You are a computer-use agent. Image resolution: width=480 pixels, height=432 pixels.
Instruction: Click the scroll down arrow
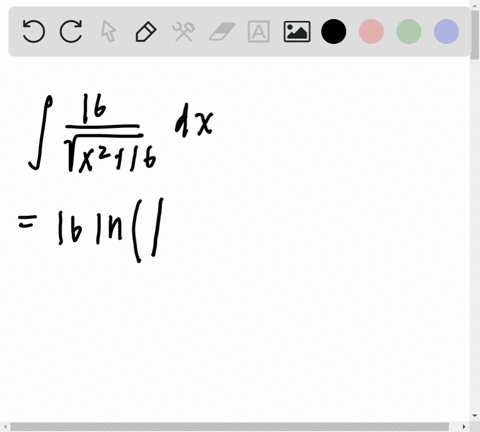click(x=475, y=416)
